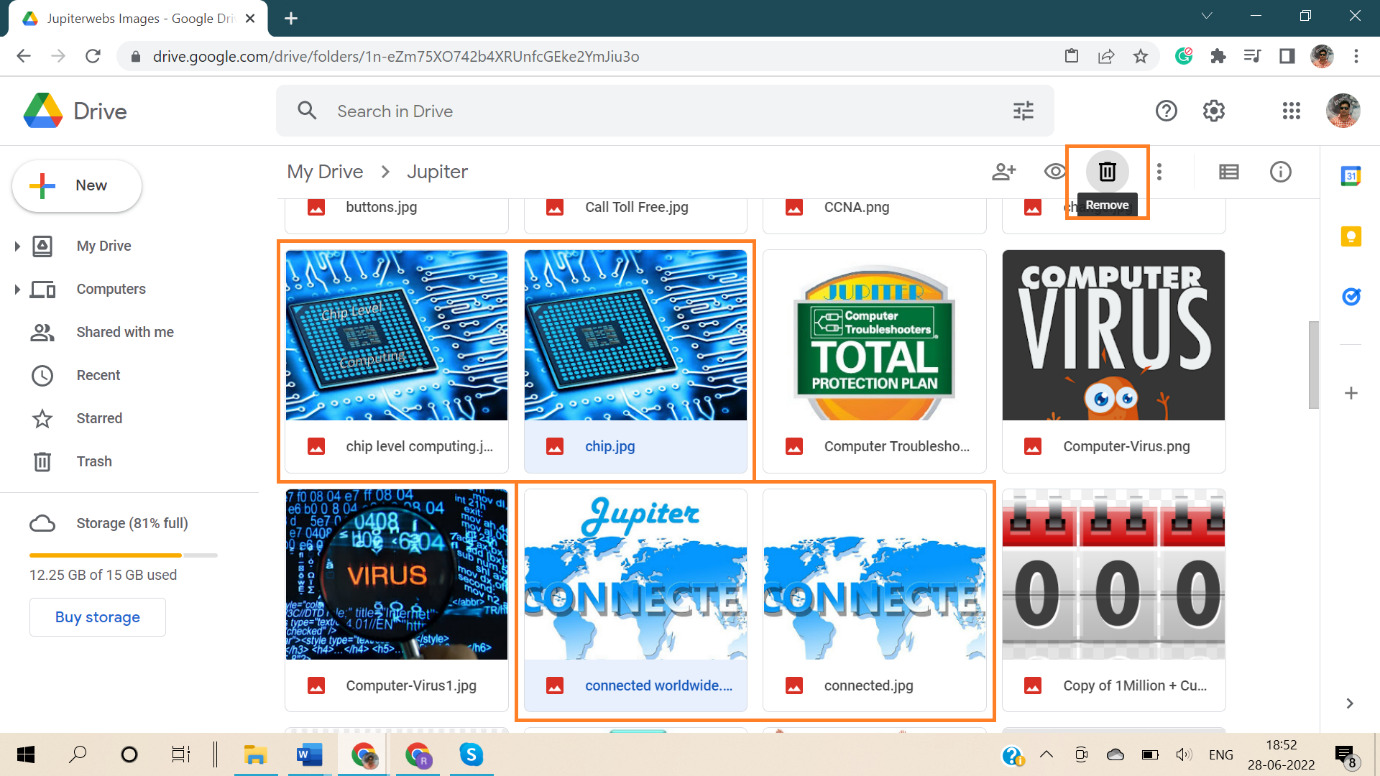Open Windows Start menu
The image size is (1380, 776).
[x=26, y=754]
